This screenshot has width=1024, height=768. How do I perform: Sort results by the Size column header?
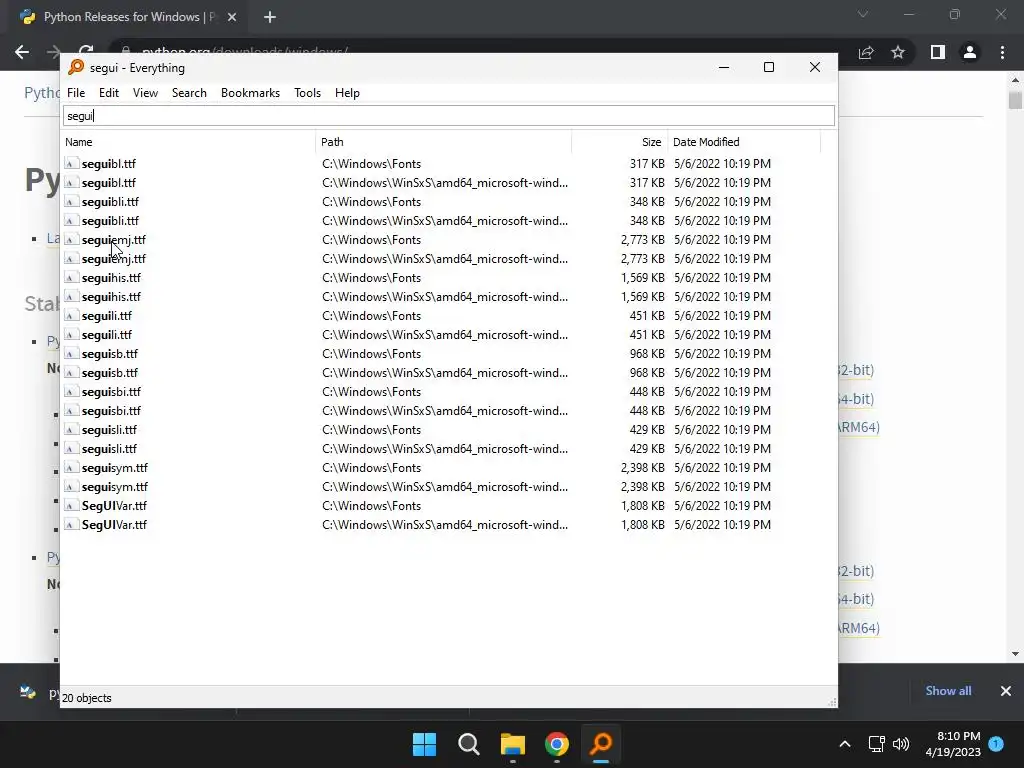[x=619, y=142]
